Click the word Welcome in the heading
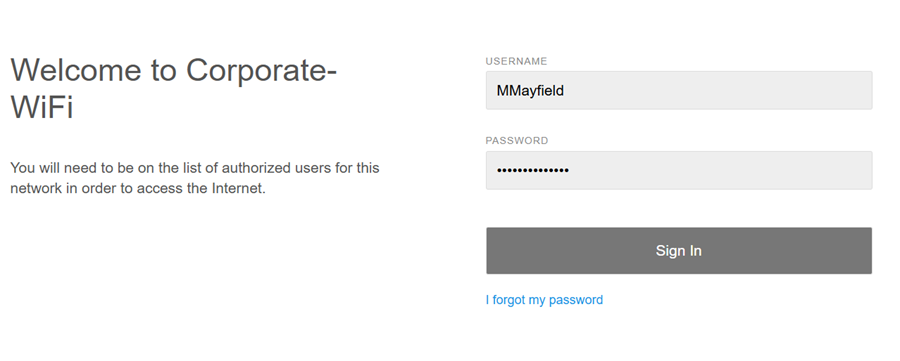 (x=76, y=70)
